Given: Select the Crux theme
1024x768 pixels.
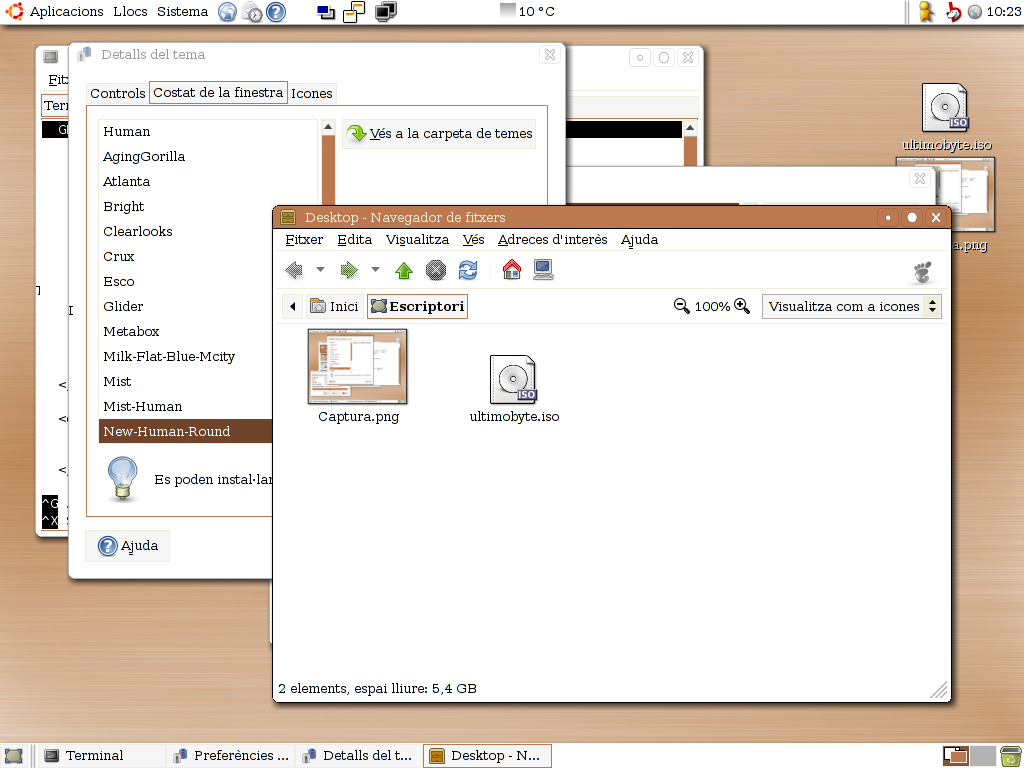Looking at the screenshot, I should (185, 256).
